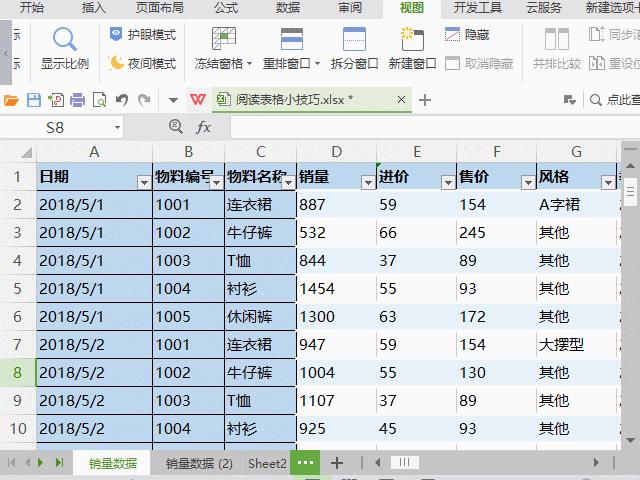Open the 显示比例 zoom magnifier tool
Screen dimensions: 640x480
pos(65,49)
